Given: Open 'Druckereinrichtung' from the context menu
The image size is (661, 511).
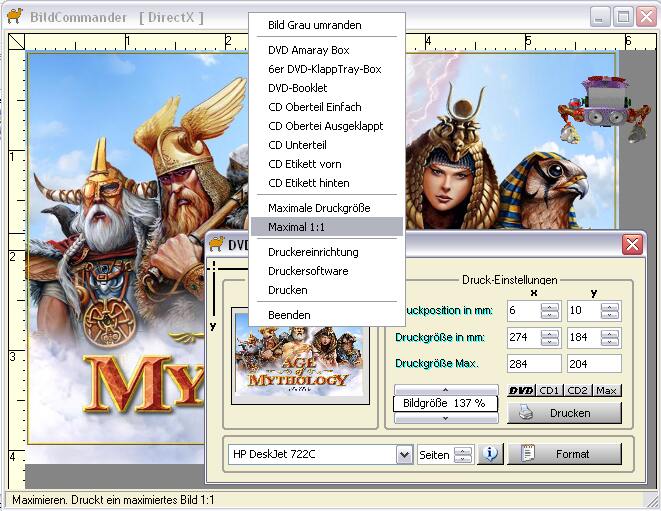Looking at the screenshot, I should 312,252.
